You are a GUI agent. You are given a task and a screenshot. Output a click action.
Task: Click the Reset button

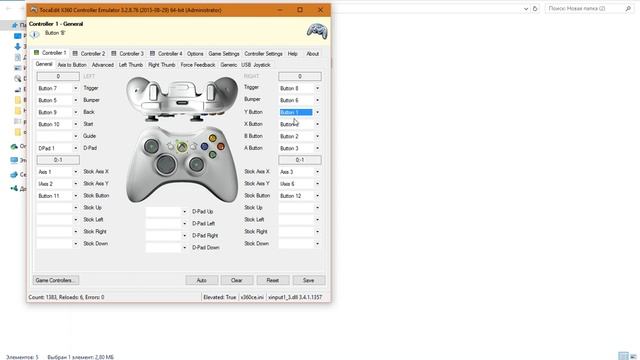(273, 280)
